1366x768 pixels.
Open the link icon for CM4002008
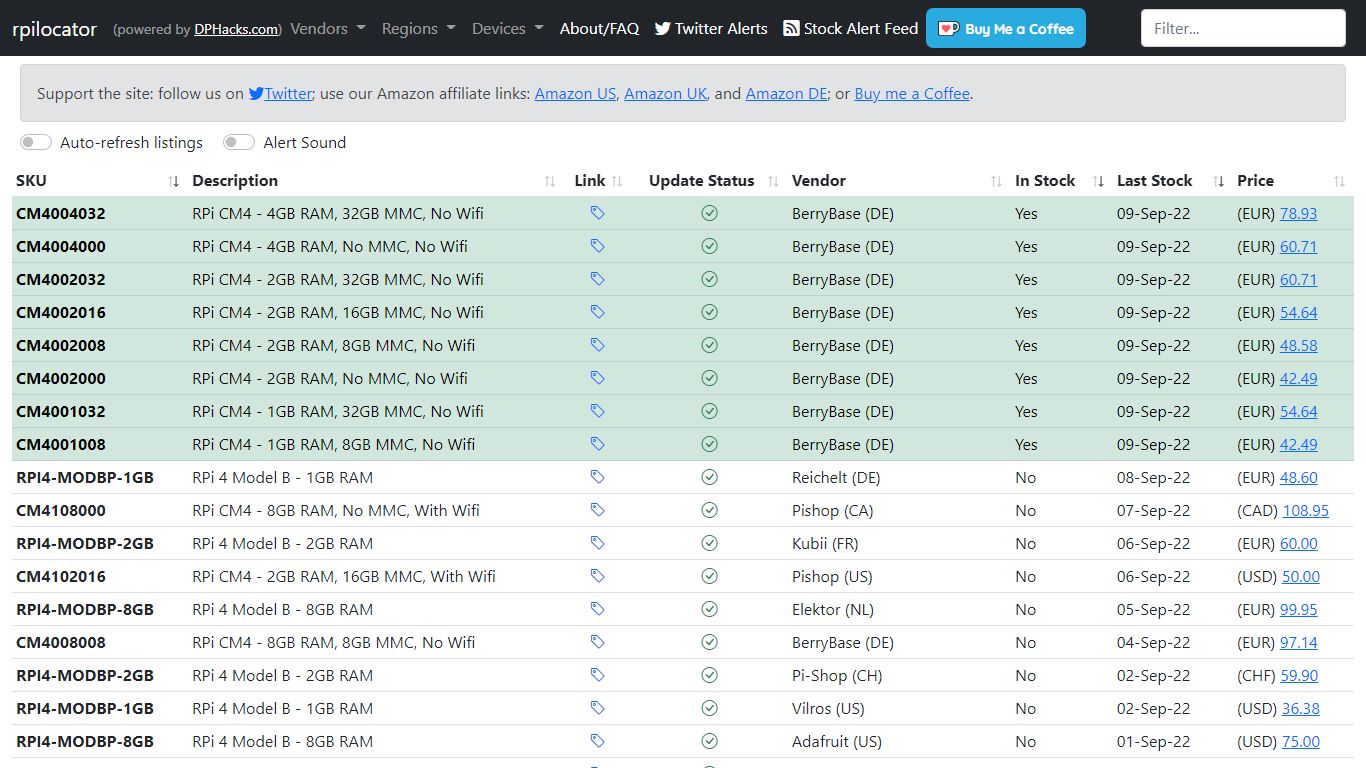pos(597,345)
